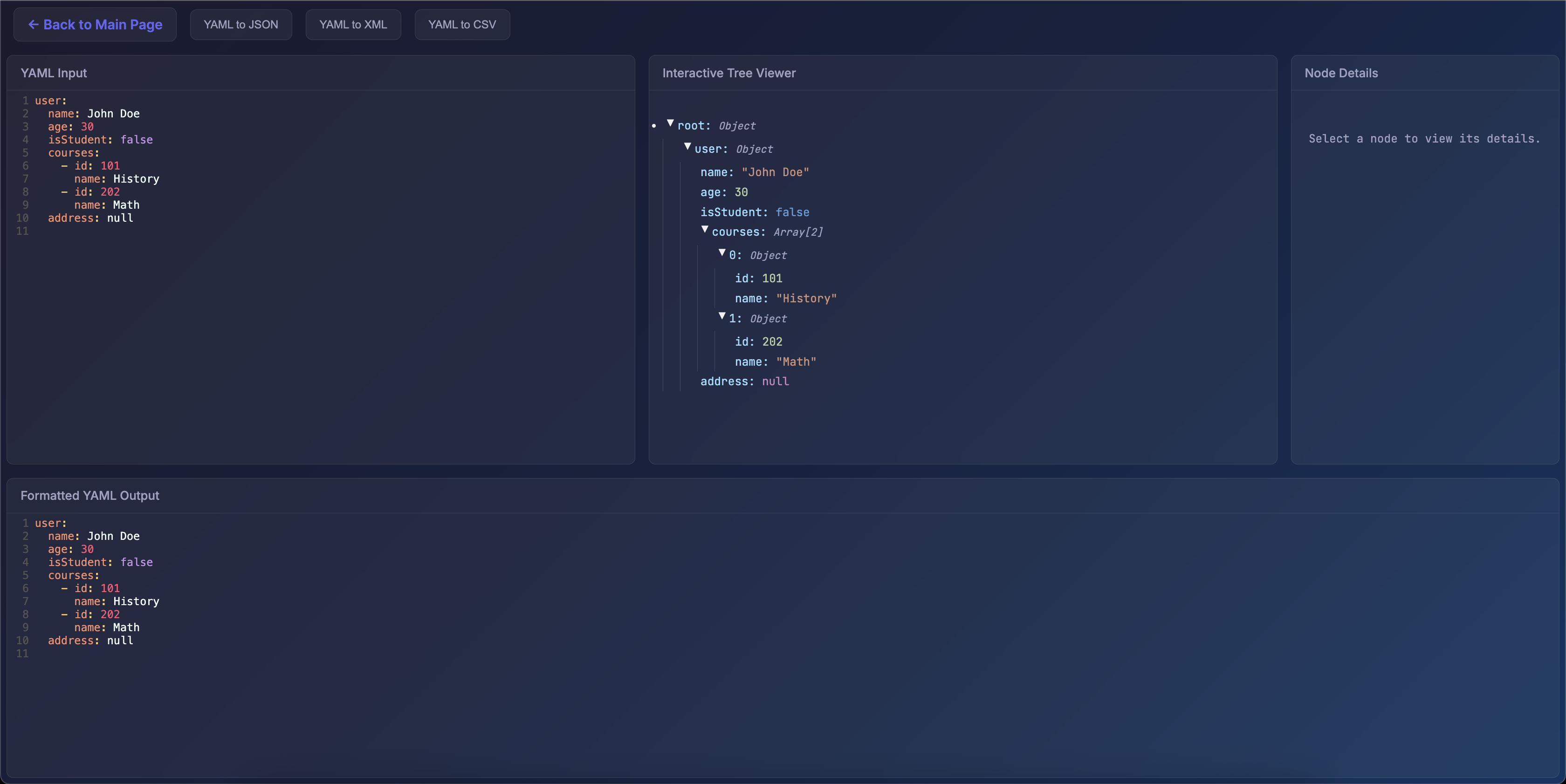Select the name "History" tree node
The height and width of the screenshot is (784, 1566).
[785, 299]
